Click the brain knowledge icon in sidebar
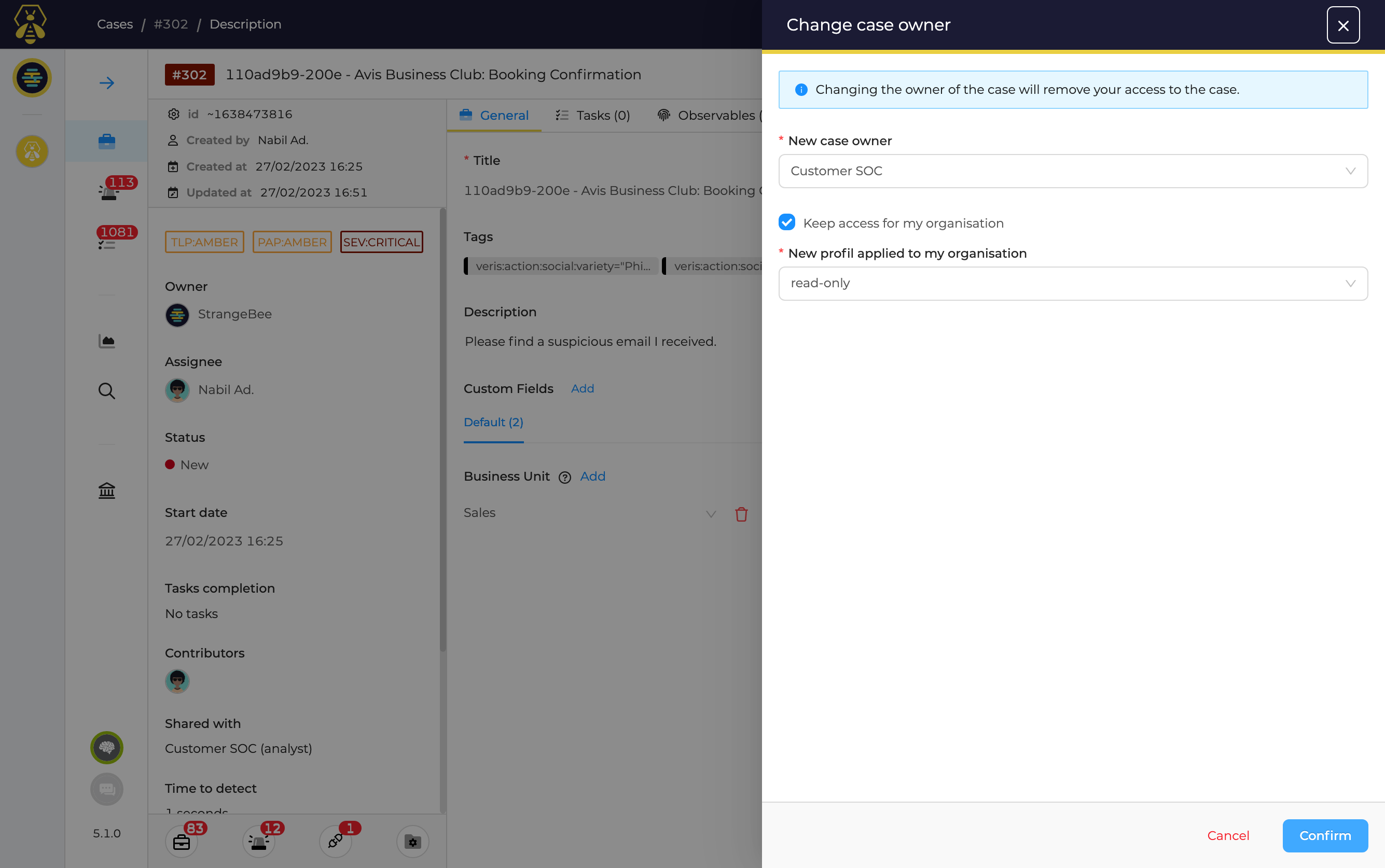 tap(107, 748)
